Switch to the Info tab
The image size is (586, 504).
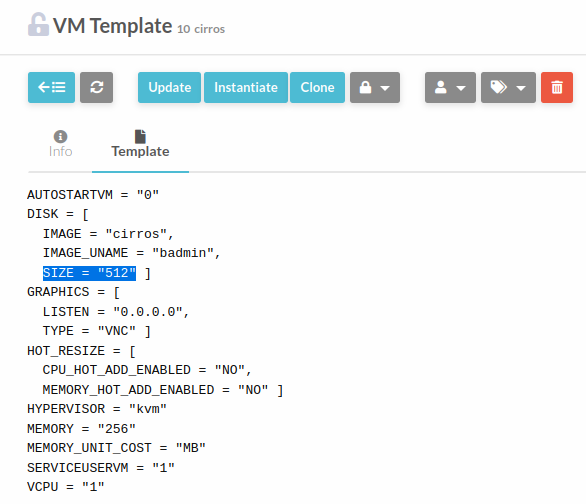coord(61,144)
